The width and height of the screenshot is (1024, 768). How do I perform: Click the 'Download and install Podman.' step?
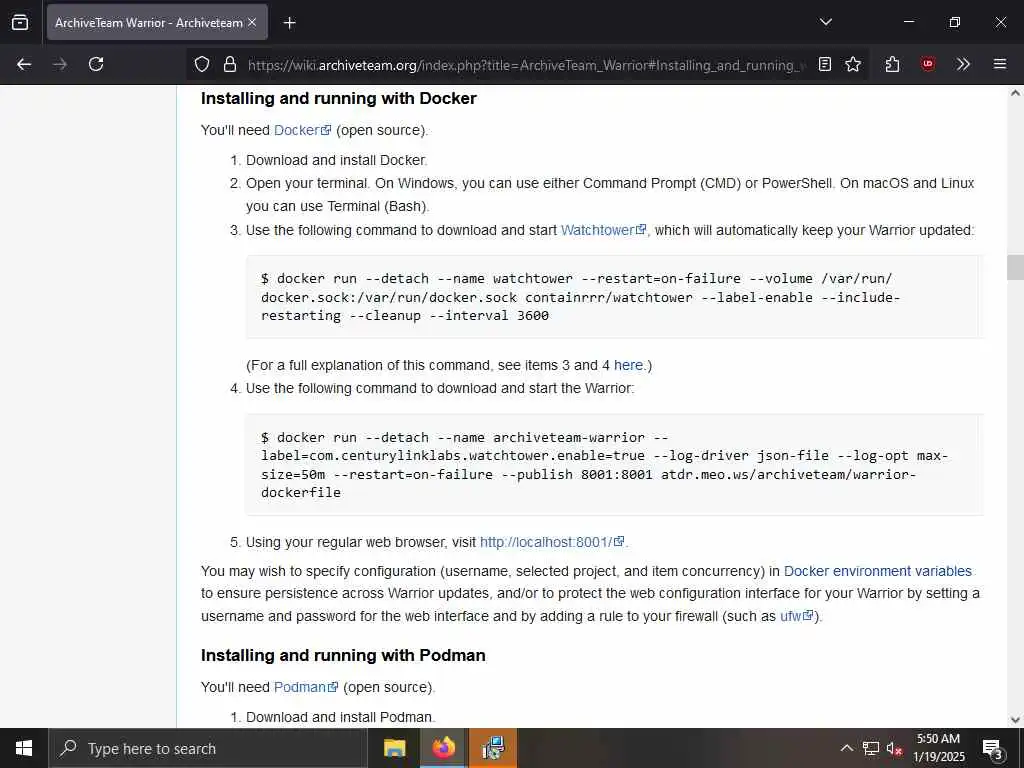tap(340, 717)
